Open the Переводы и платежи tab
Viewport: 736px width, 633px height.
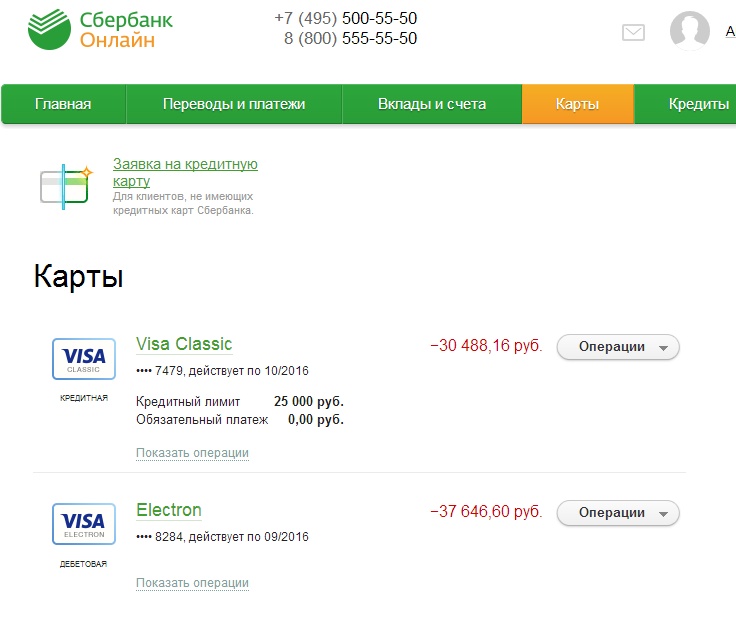[234, 104]
